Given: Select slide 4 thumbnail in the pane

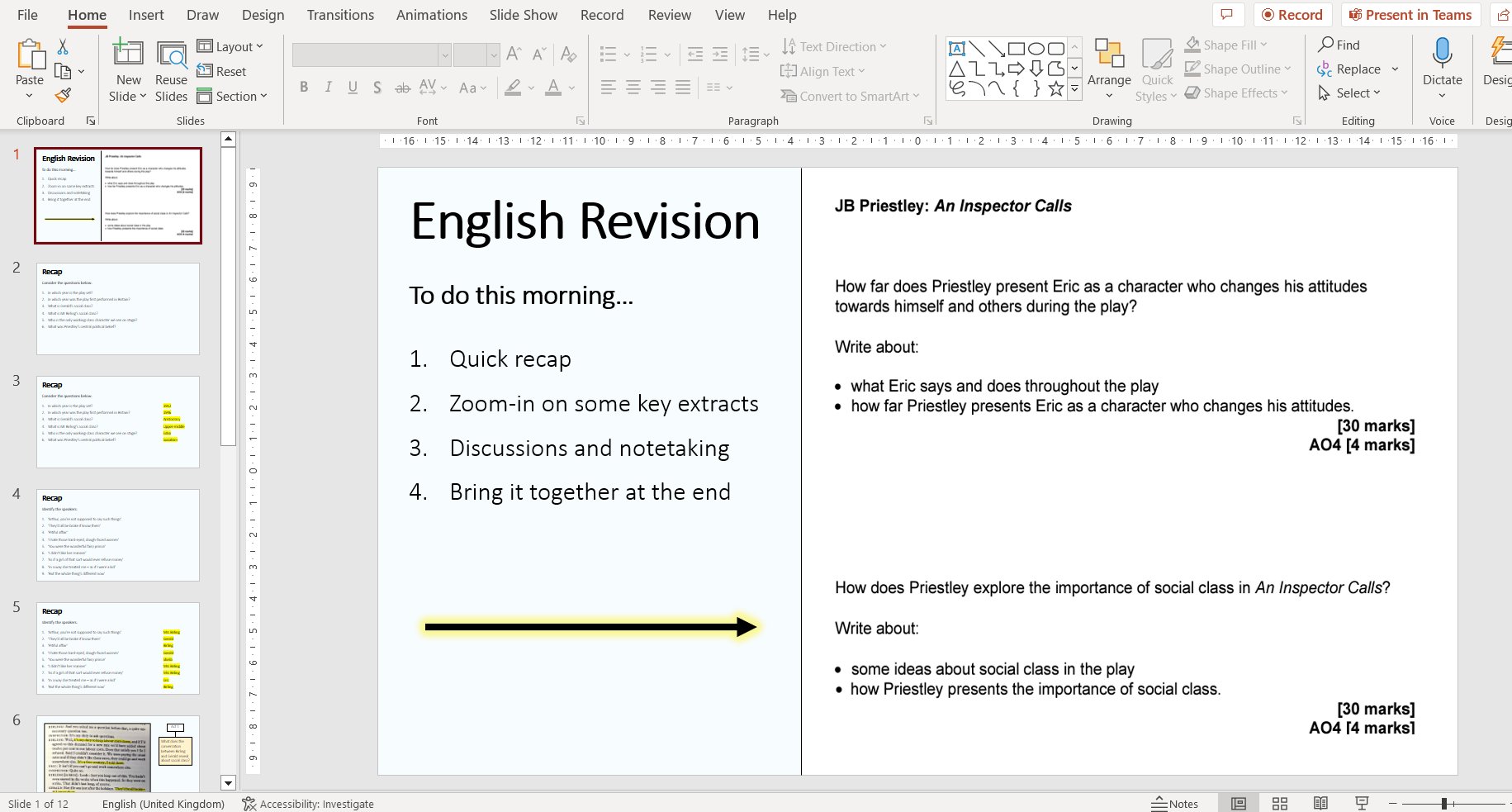Looking at the screenshot, I should click(x=117, y=535).
